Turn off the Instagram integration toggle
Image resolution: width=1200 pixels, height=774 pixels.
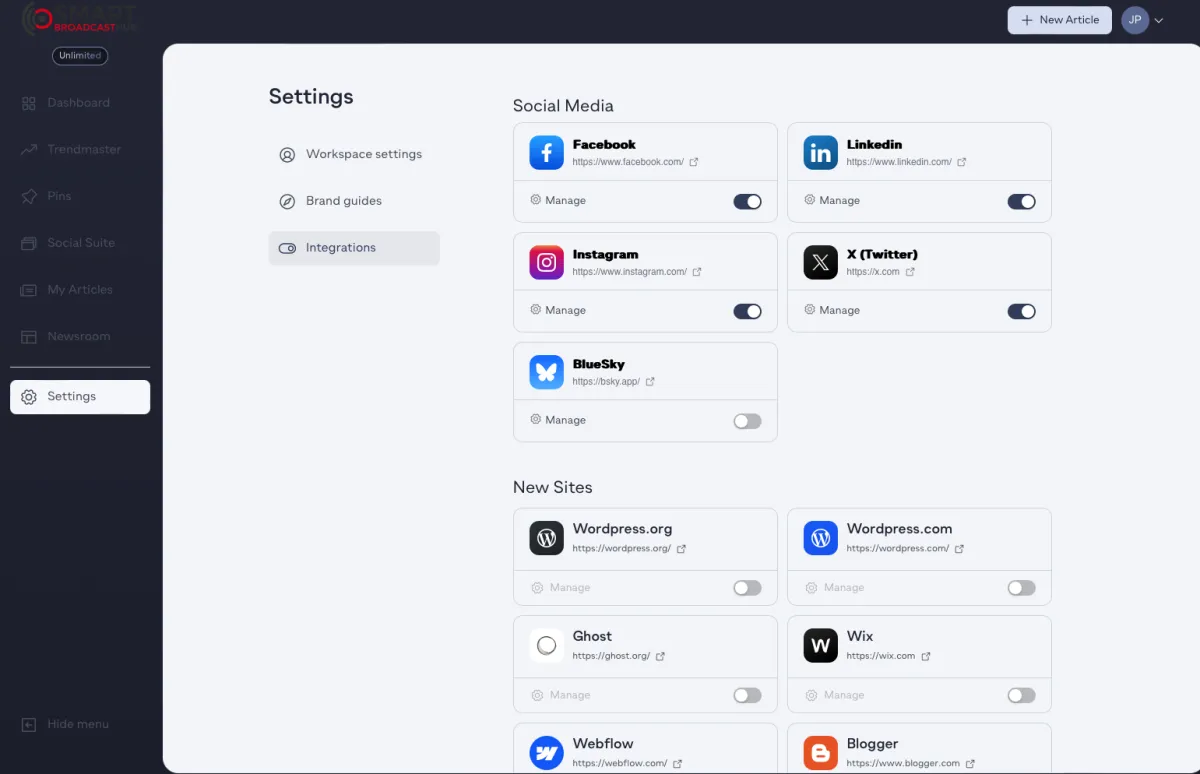coord(747,312)
